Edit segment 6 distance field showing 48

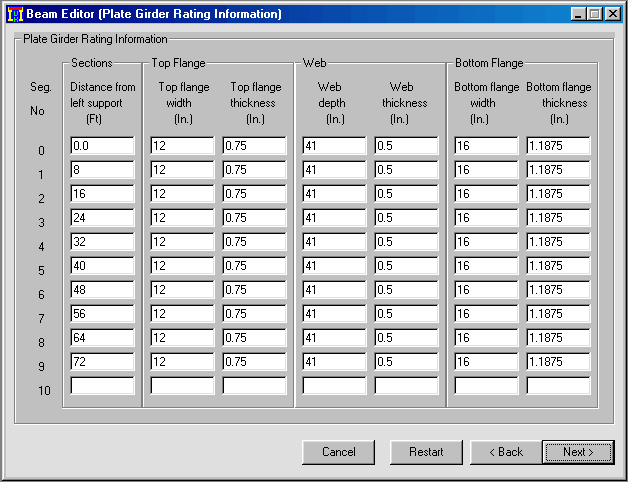pyautogui.click(x=102, y=290)
